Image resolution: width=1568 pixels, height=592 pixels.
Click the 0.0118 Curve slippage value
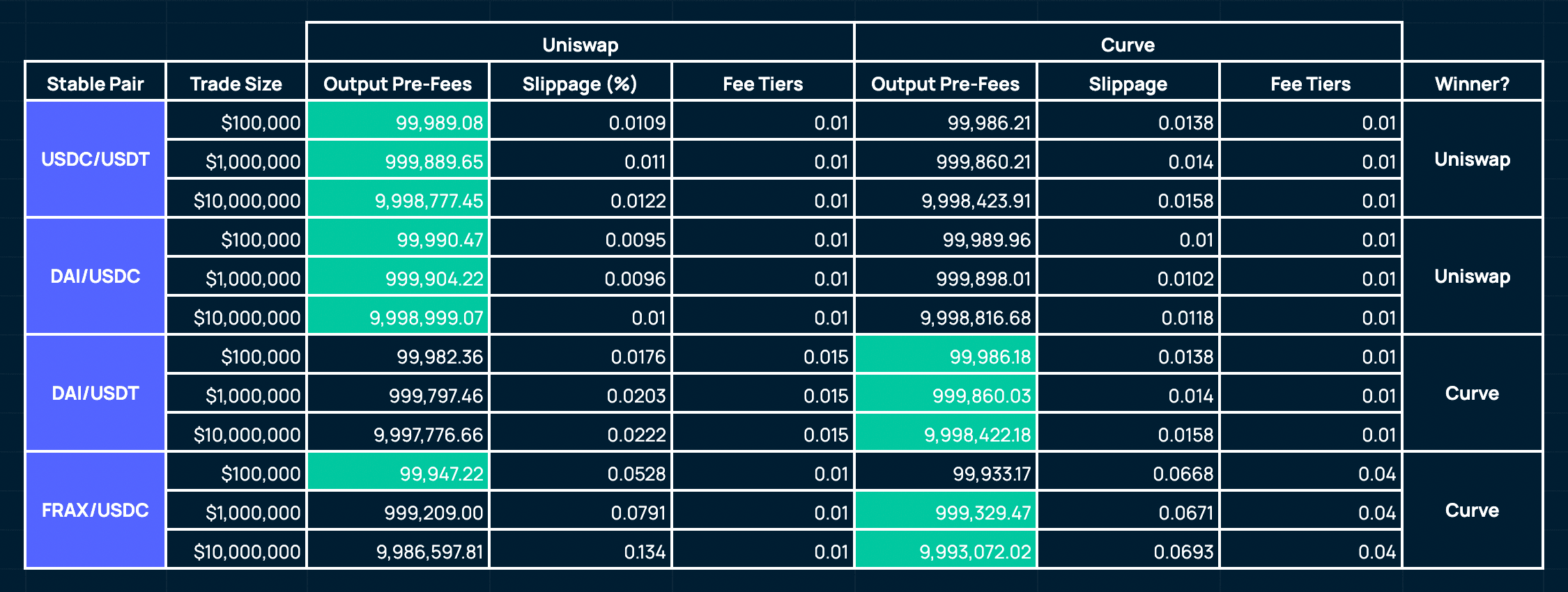pyautogui.click(x=1187, y=318)
